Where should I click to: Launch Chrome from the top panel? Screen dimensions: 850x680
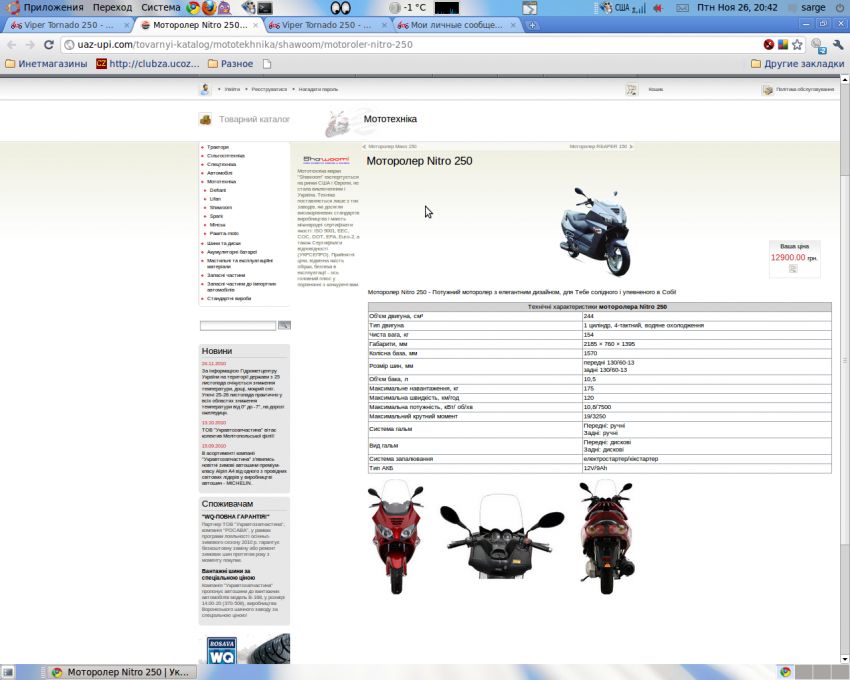[192, 8]
